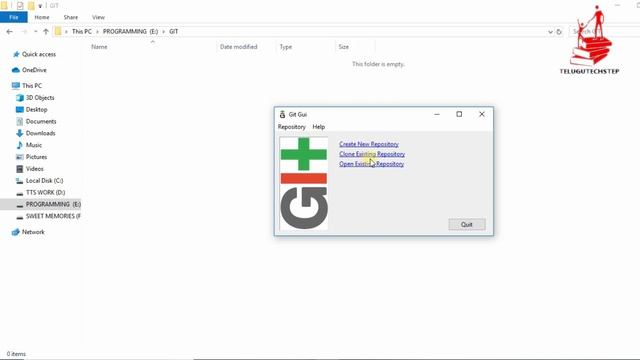Click the Desktop folder icon
The image size is (640, 360).
tap(20, 109)
